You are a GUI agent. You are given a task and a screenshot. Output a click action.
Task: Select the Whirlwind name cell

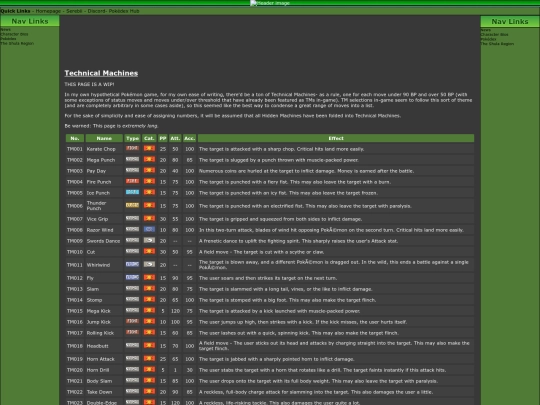coord(104,265)
